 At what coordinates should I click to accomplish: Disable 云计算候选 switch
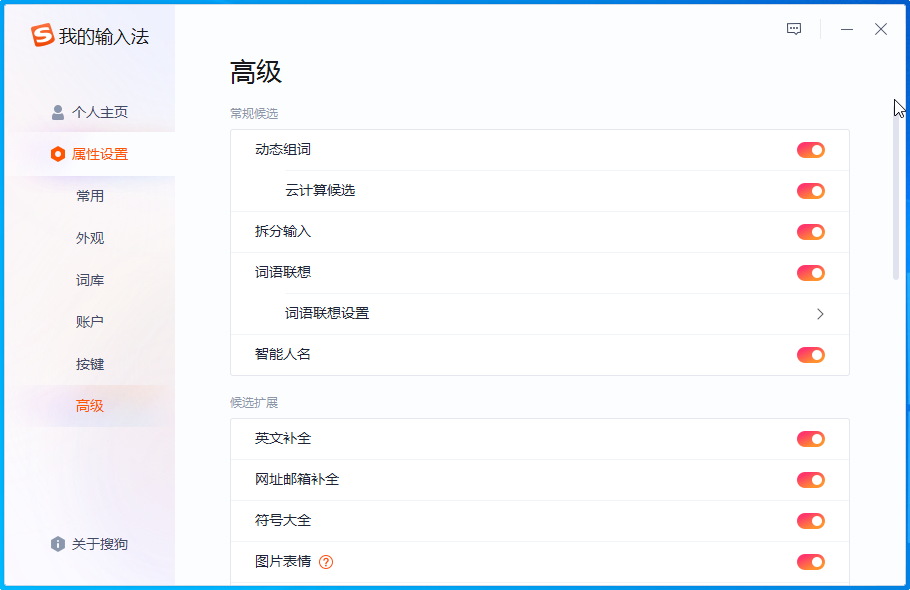coord(811,191)
